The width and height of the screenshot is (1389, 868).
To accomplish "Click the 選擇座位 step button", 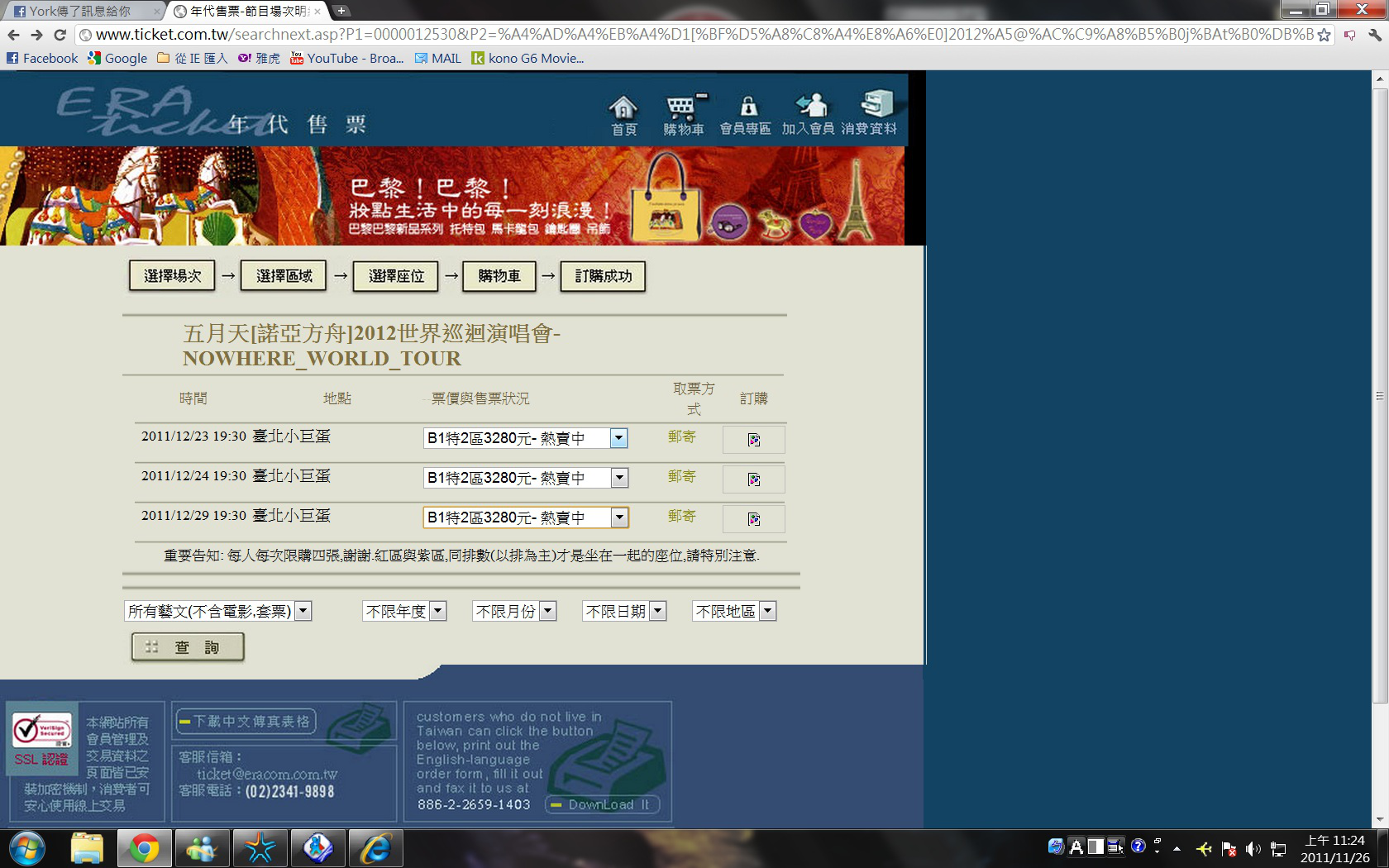I will point(396,276).
